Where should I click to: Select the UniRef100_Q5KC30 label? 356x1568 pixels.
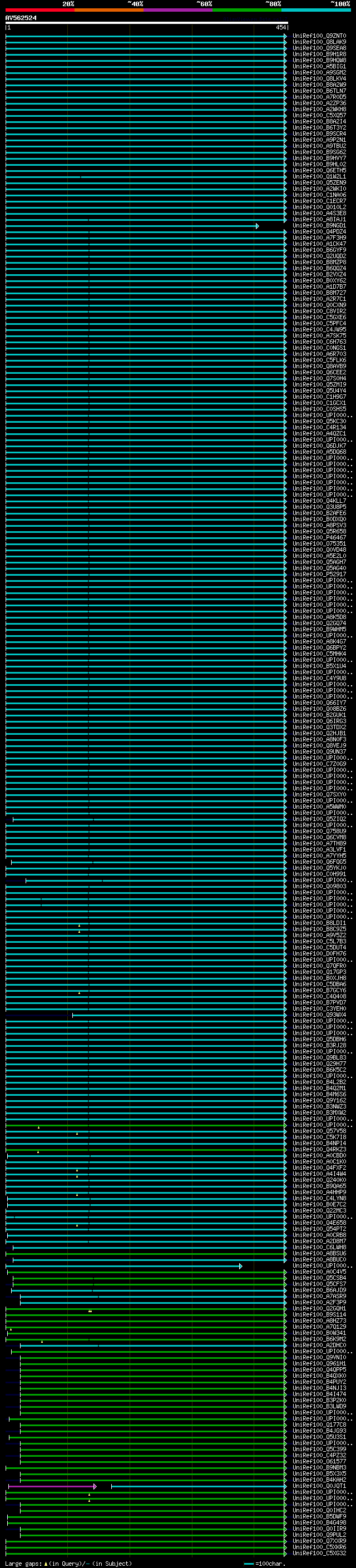pyautogui.click(x=319, y=421)
